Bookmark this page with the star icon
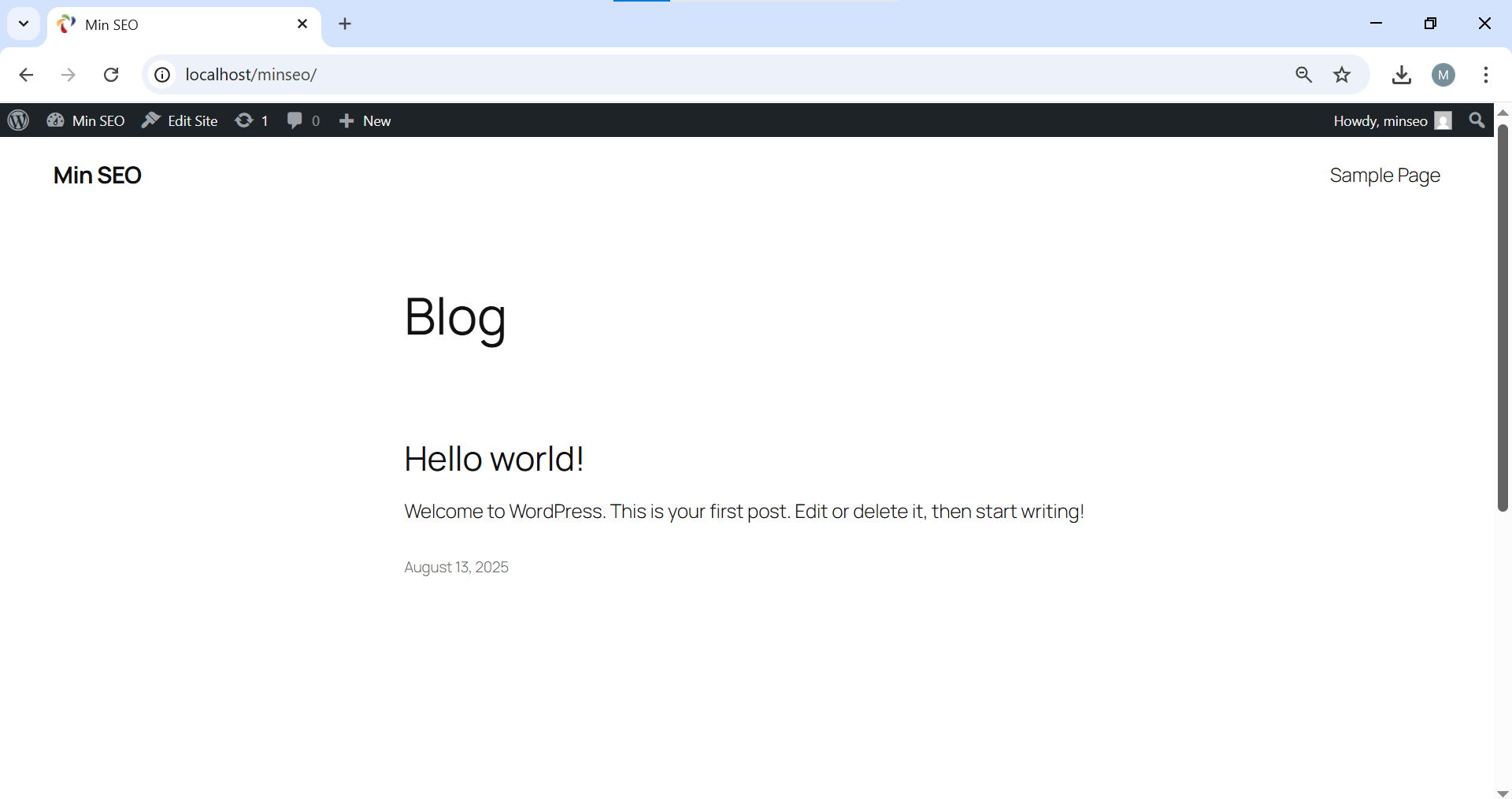Image resolution: width=1512 pixels, height=799 pixels. [1342, 75]
